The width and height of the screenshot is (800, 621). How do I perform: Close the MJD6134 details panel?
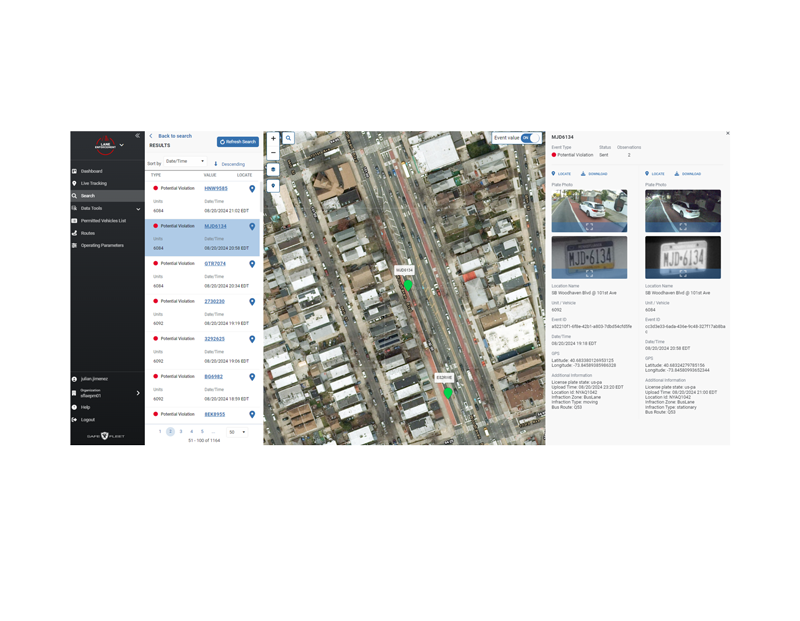[x=728, y=134]
